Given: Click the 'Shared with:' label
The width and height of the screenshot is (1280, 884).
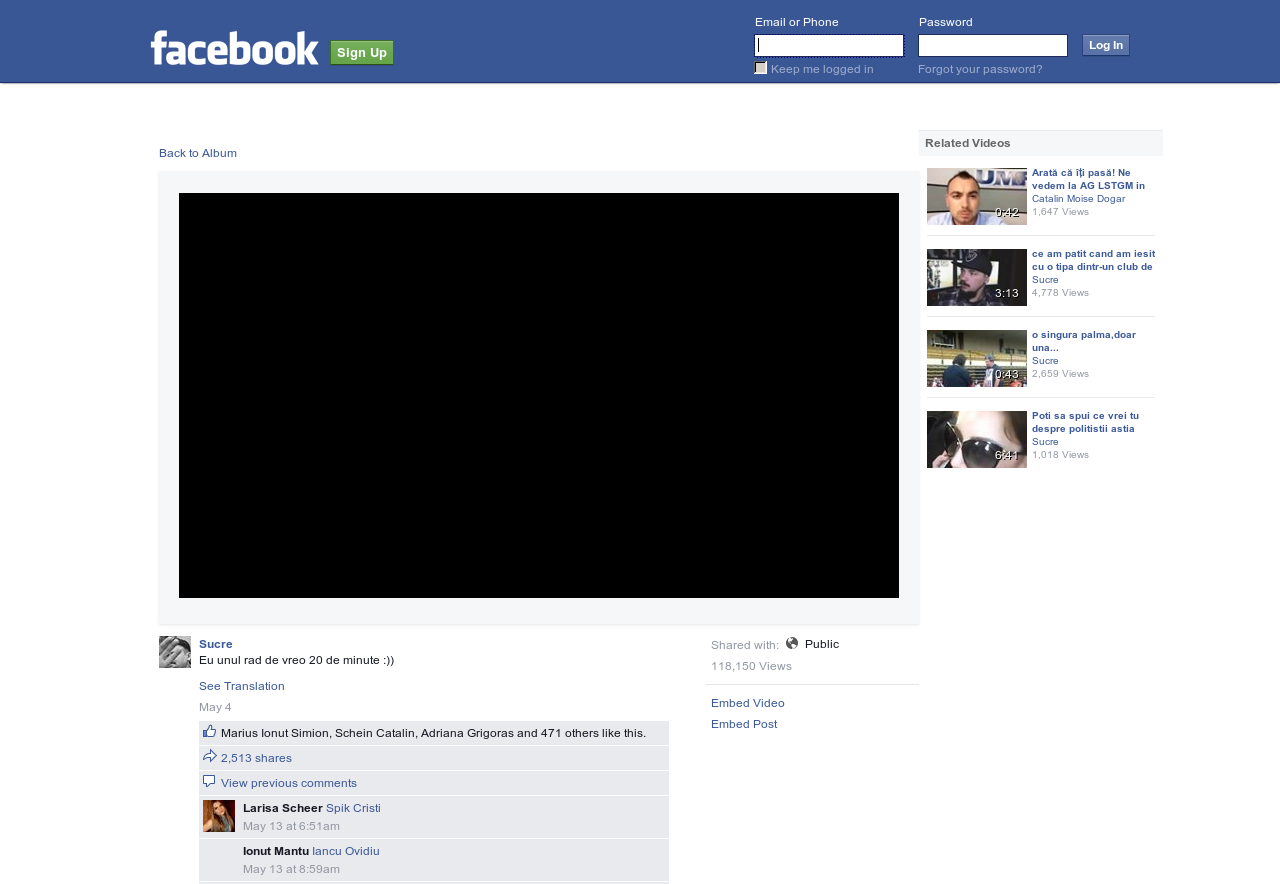Looking at the screenshot, I should click(x=745, y=645).
